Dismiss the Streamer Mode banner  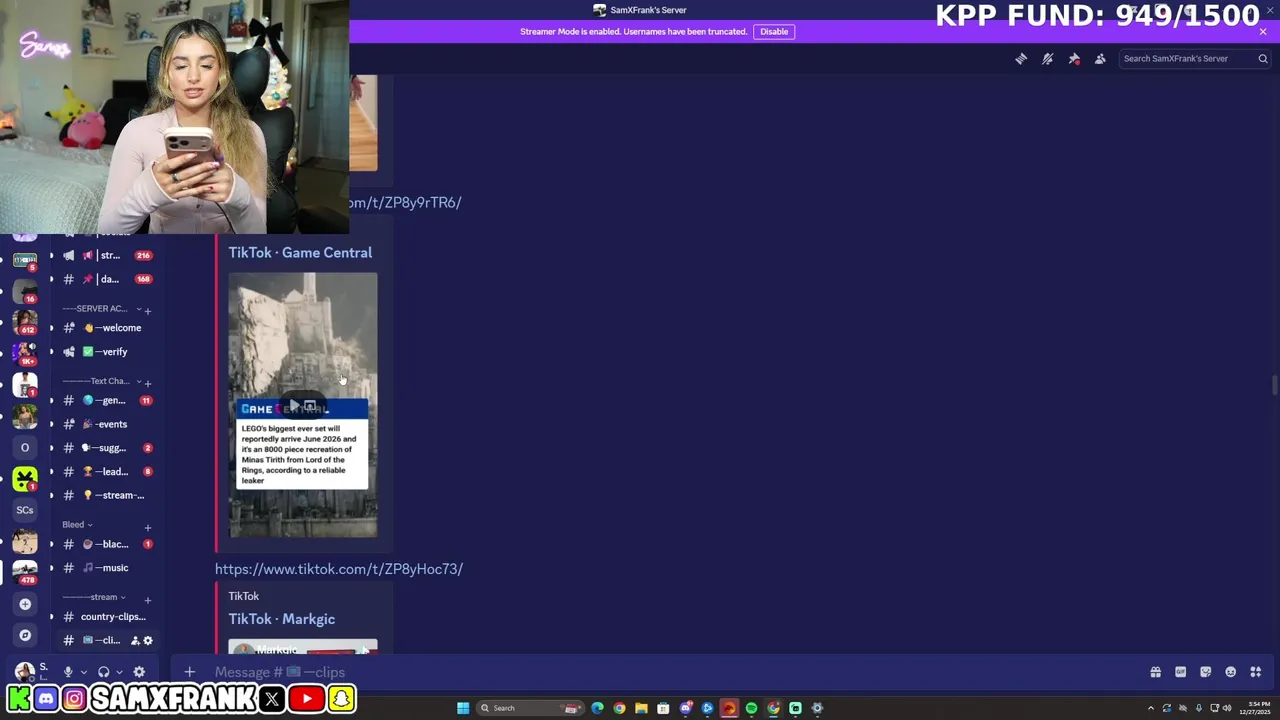[1263, 32]
